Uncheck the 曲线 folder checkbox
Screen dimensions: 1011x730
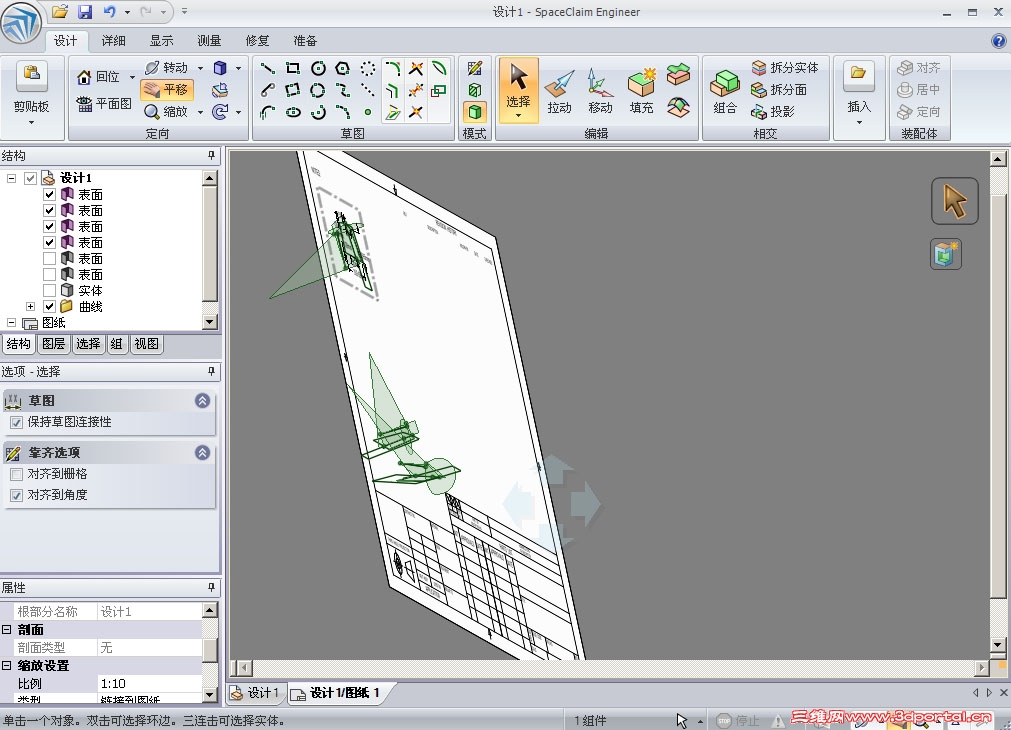pos(49,306)
